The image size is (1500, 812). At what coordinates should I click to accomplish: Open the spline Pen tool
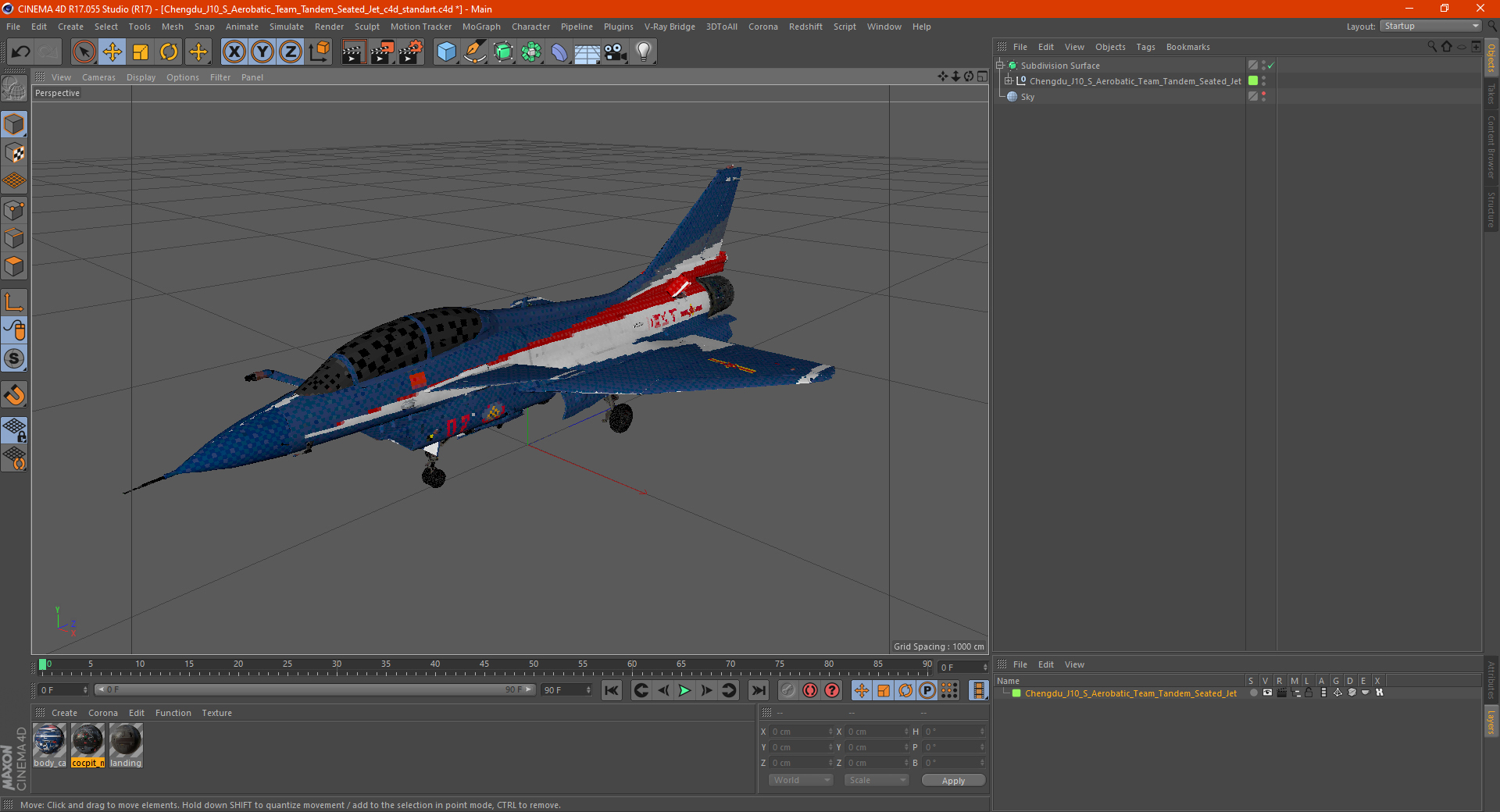tap(474, 52)
